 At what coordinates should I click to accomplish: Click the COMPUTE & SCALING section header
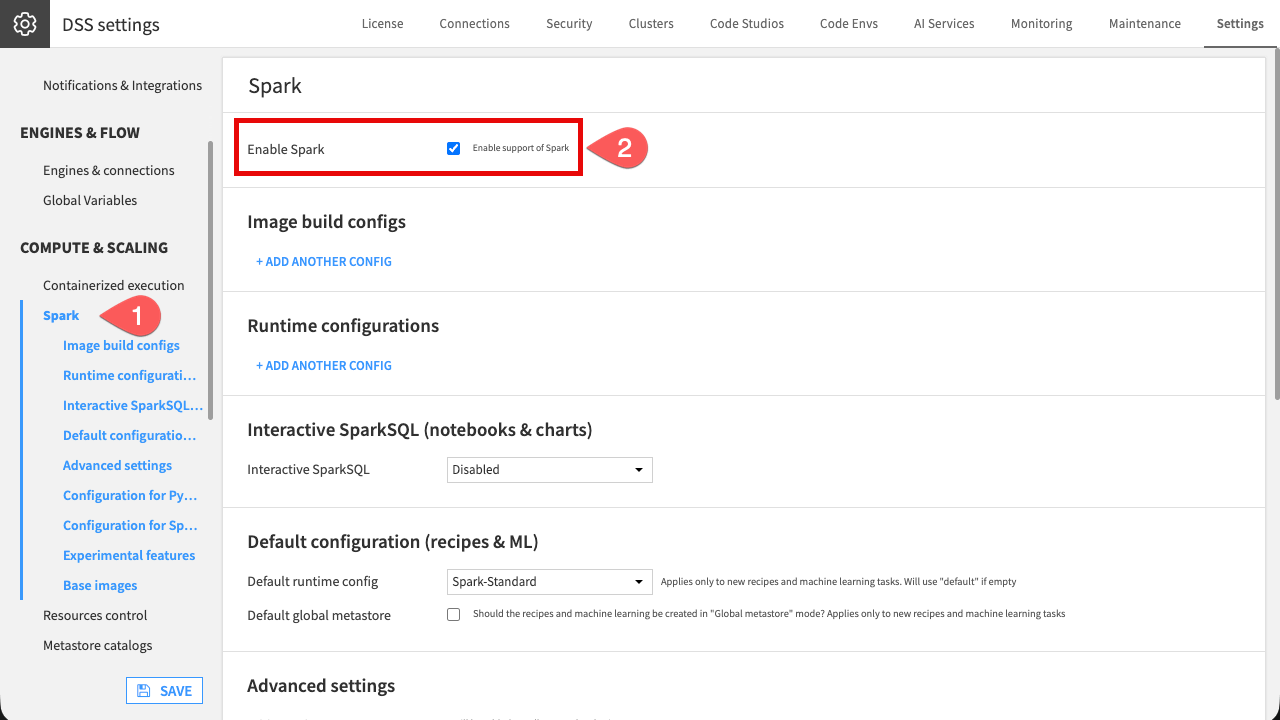pyautogui.click(x=94, y=247)
